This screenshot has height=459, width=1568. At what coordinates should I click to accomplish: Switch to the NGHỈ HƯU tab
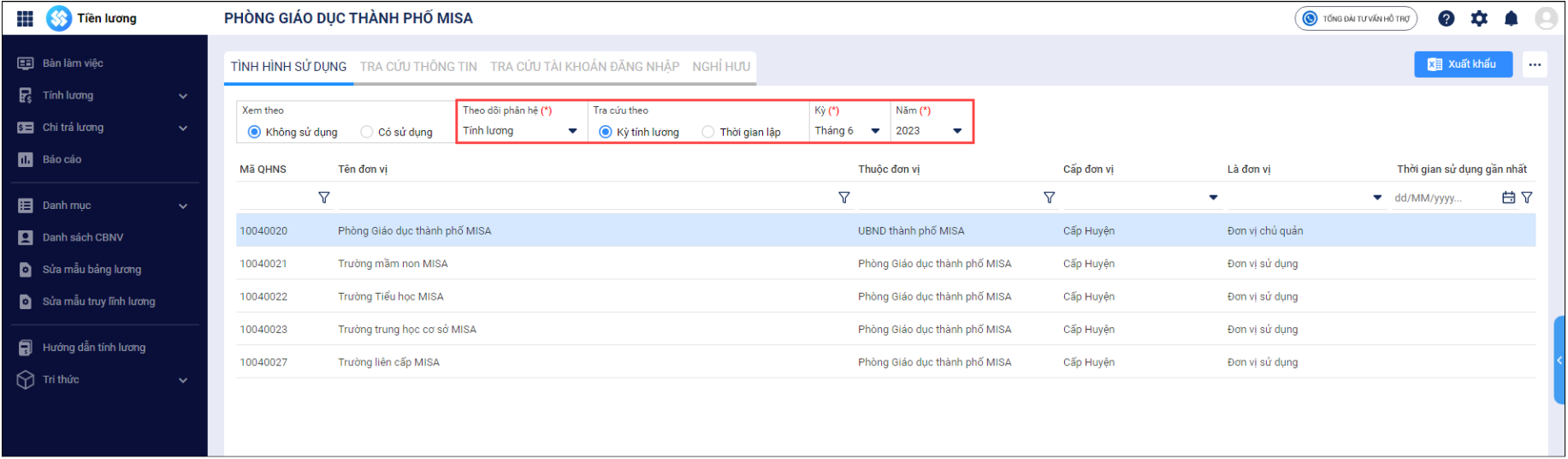[x=721, y=67]
